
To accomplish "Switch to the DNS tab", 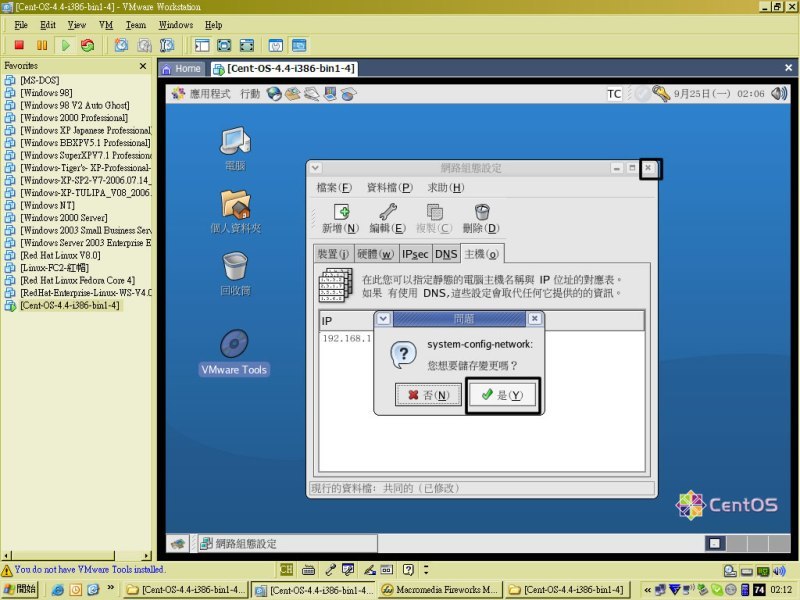I will point(446,254).
